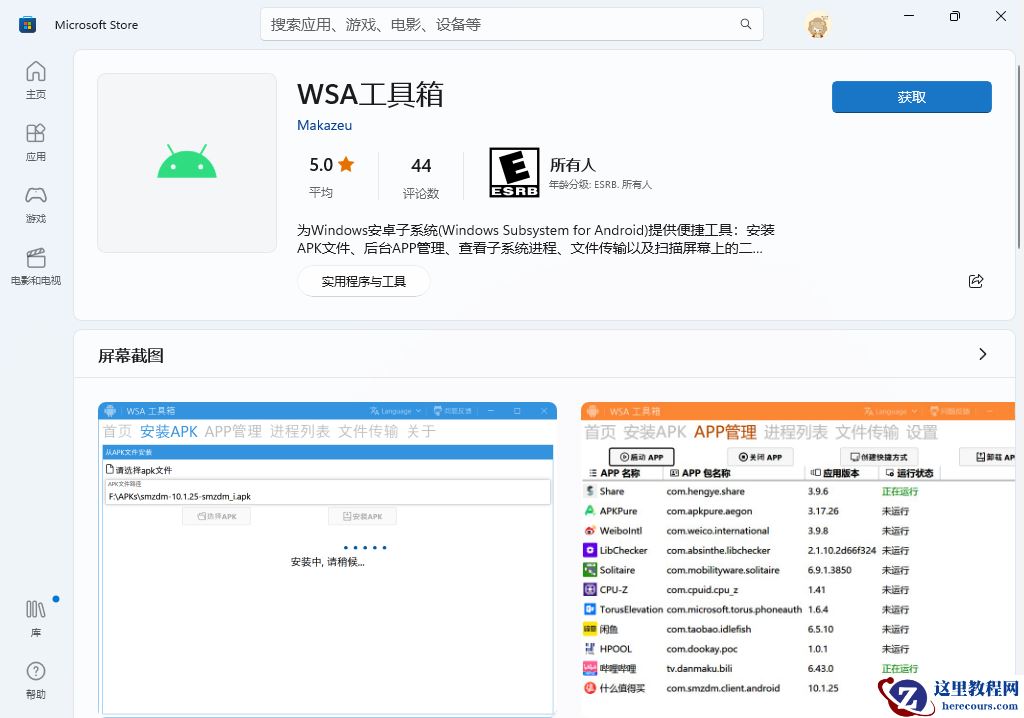Open the 游戏 games section icon
Image resolution: width=1024 pixels, height=718 pixels.
pyautogui.click(x=35, y=196)
